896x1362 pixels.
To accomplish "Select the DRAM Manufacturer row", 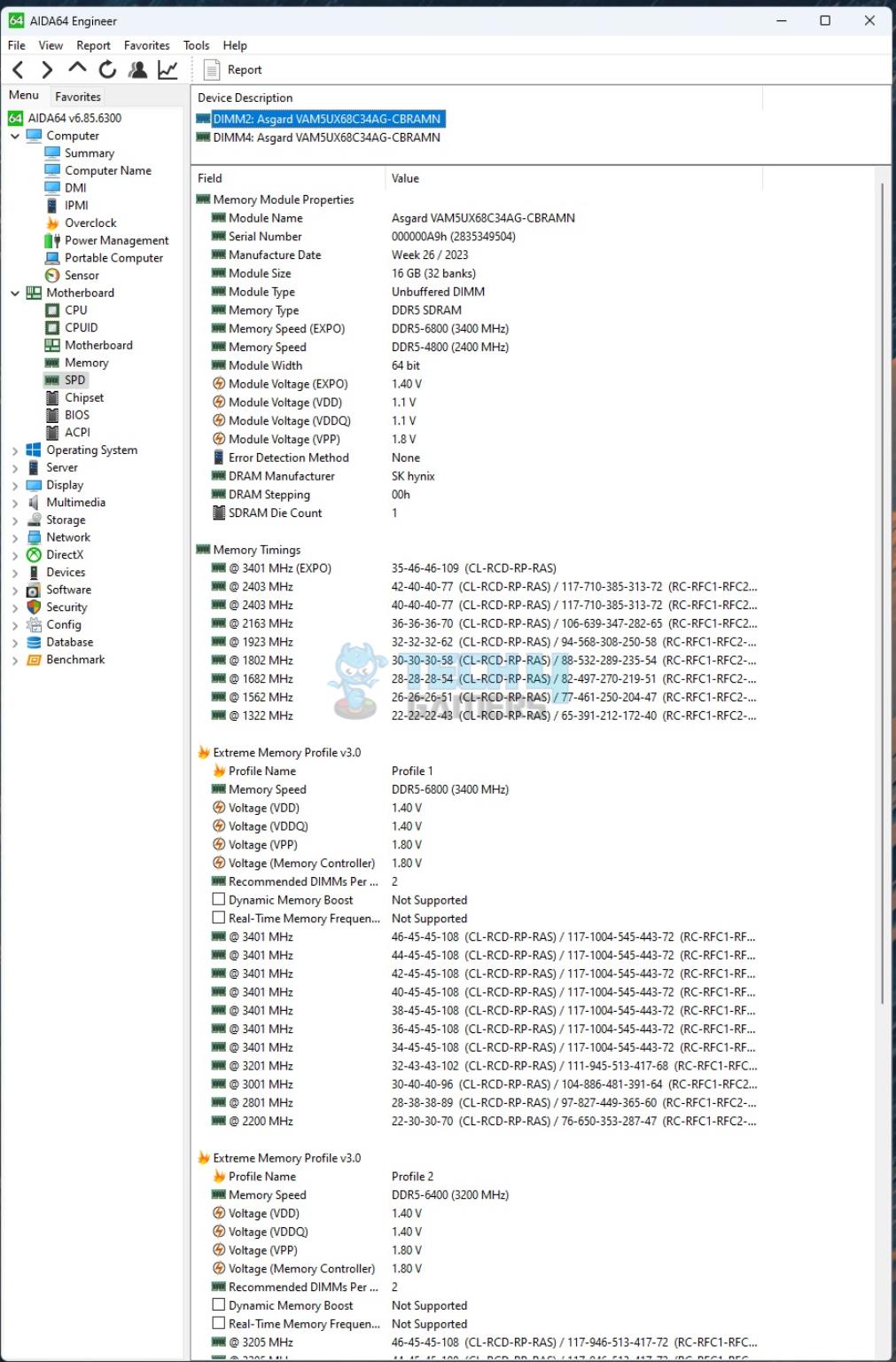I will coord(475,476).
